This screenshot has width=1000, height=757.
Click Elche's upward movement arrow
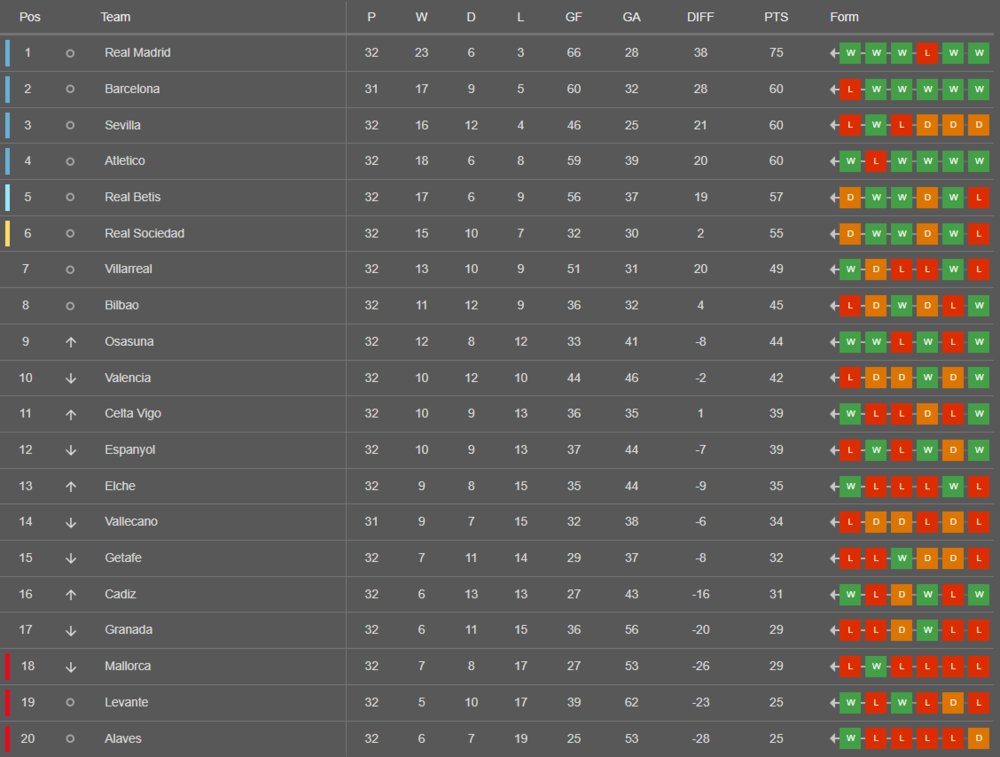pyautogui.click(x=70, y=486)
